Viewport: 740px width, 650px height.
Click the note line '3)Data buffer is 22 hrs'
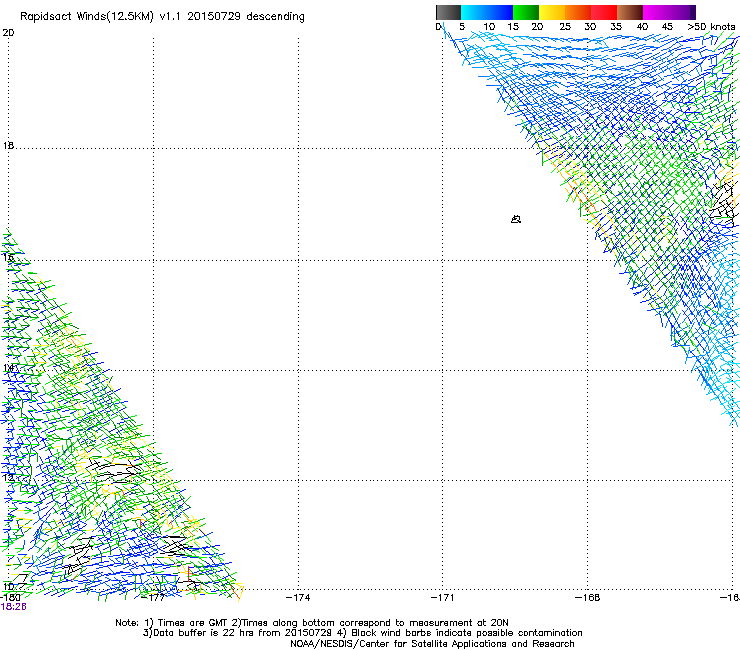[362, 633]
